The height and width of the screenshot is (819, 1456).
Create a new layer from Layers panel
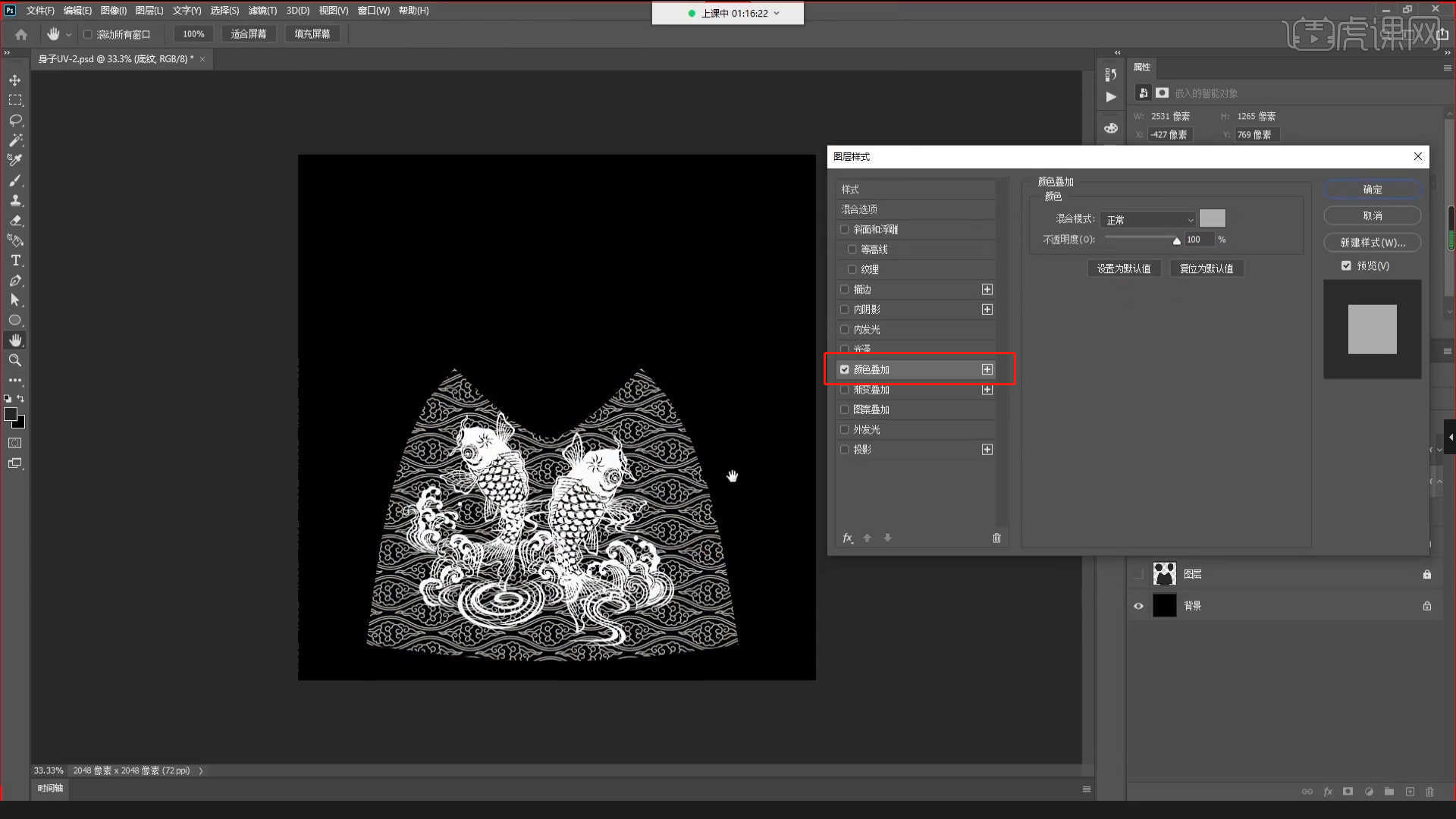point(1410,792)
